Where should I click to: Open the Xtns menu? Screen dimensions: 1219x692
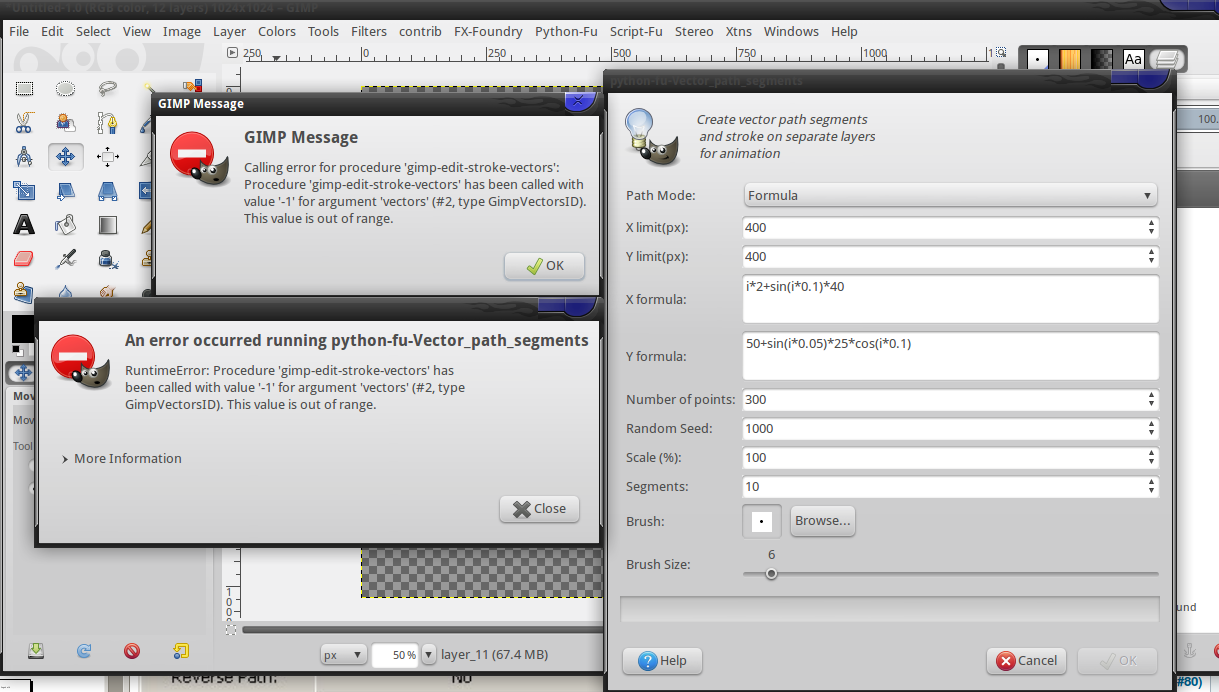coord(738,31)
